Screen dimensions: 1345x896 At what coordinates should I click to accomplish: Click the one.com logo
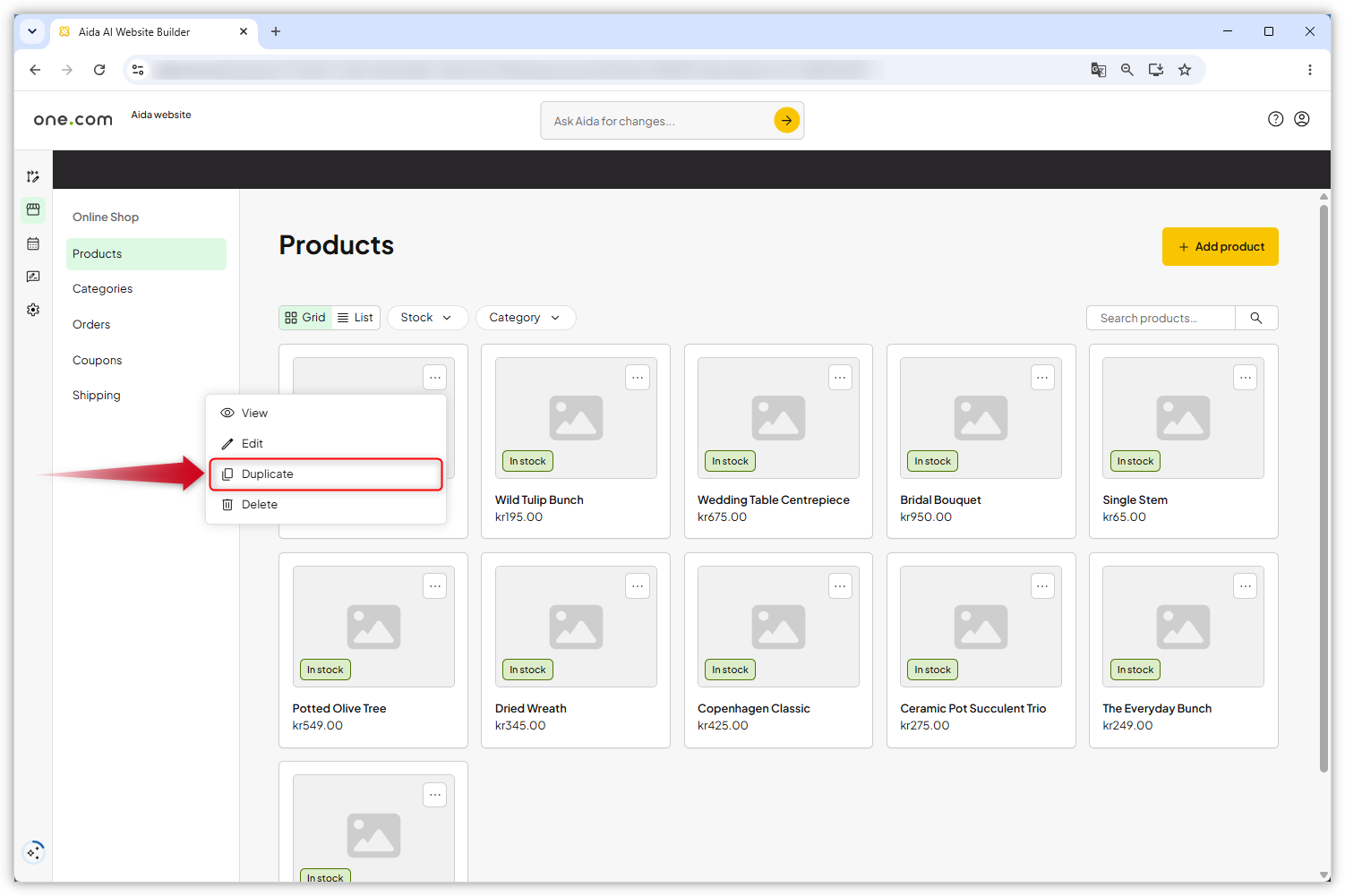click(73, 120)
